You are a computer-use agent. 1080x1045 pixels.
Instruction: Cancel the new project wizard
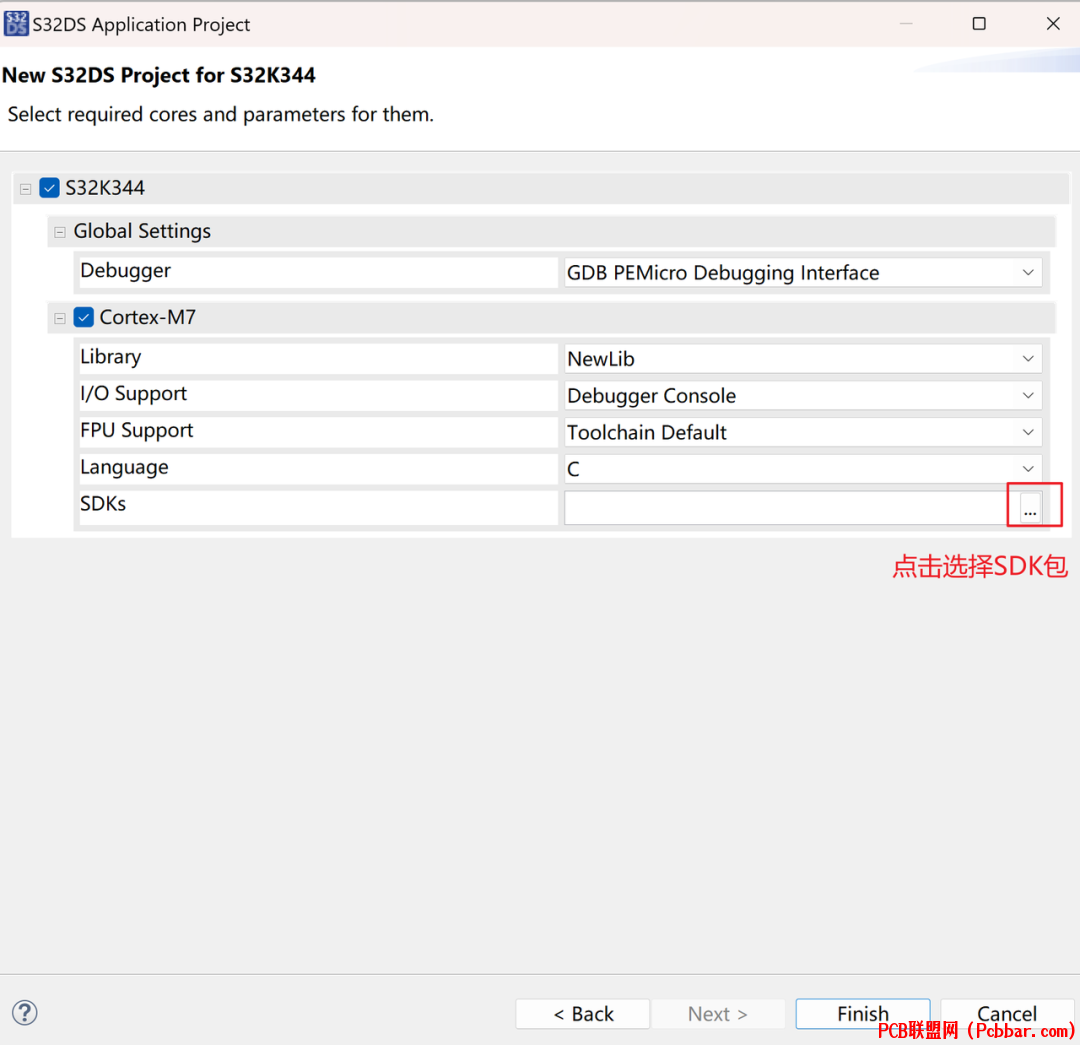[x=1007, y=1014]
